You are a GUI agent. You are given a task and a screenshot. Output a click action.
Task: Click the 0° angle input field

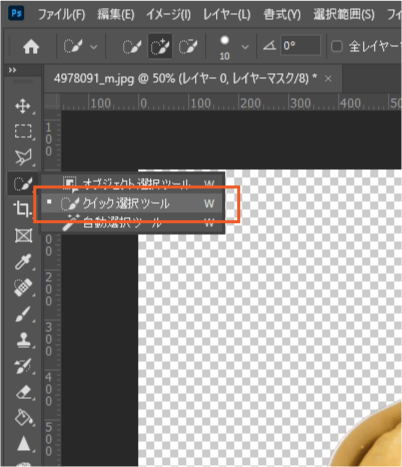point(300,45)
